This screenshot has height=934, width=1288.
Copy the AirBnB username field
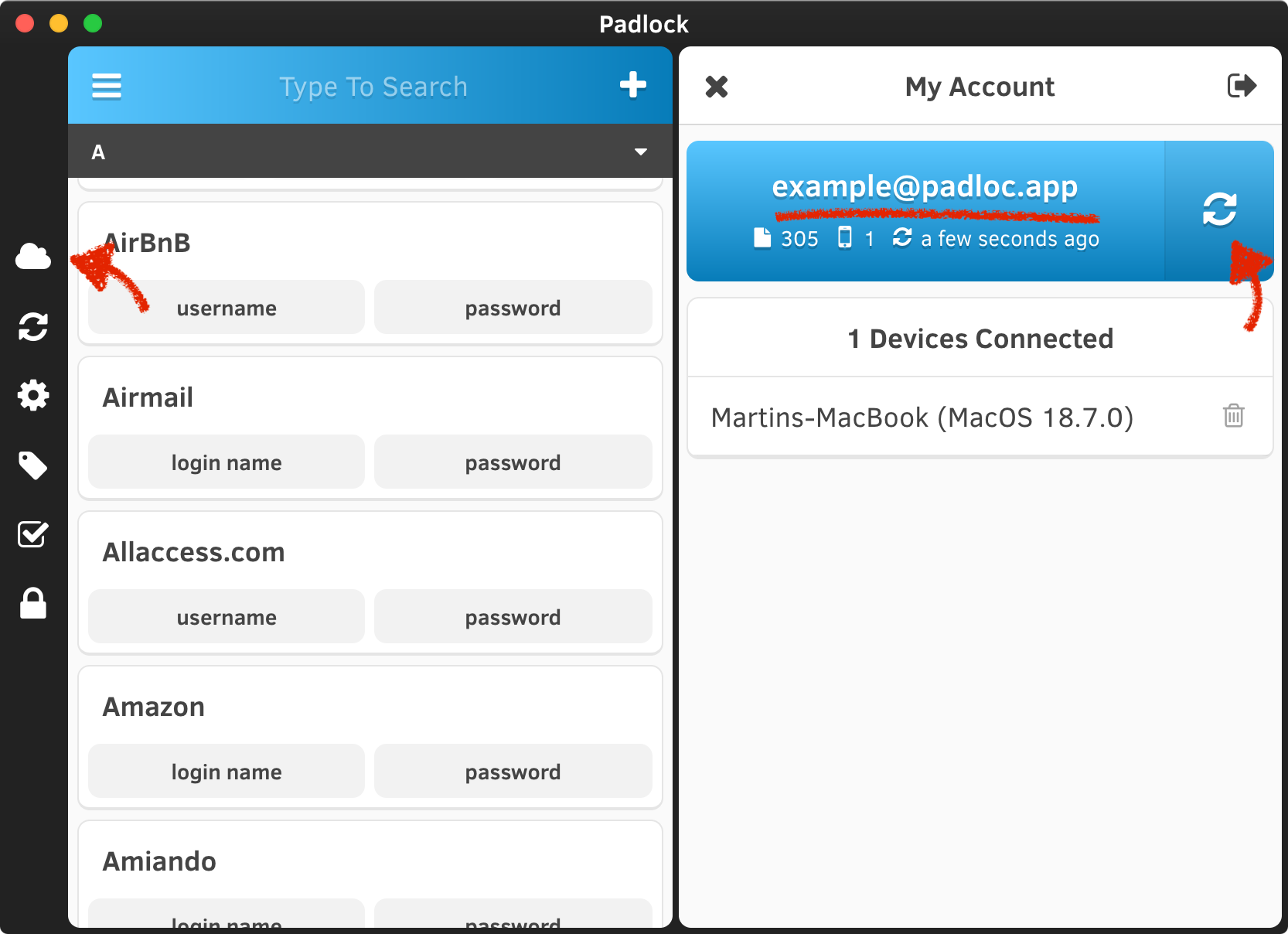(x=227, y=308)
